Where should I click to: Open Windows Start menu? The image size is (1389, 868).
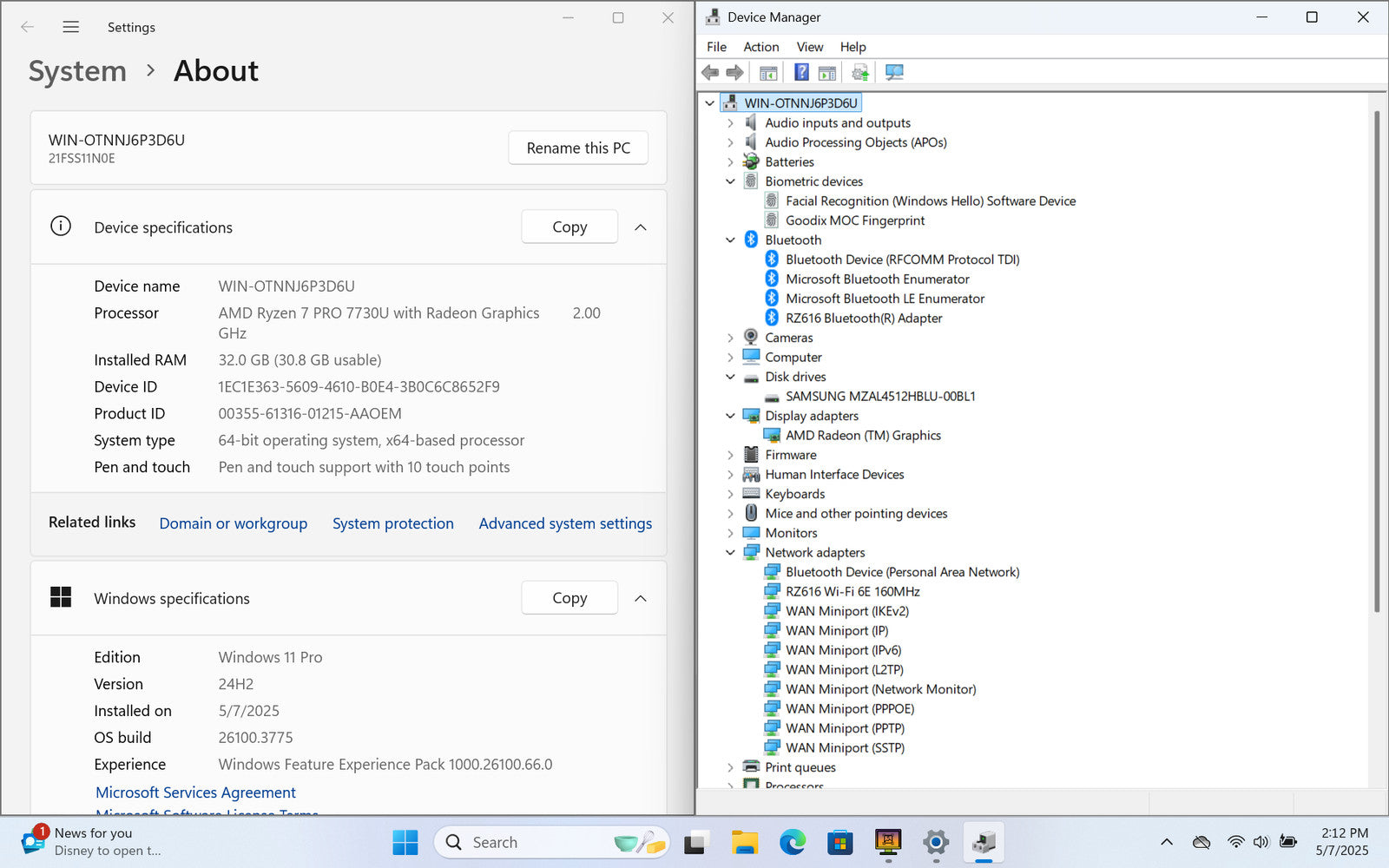coord(405,842)
